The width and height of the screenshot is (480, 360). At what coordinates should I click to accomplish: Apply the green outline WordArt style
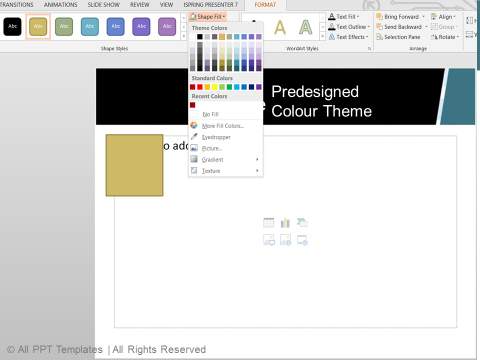(305, 27)
